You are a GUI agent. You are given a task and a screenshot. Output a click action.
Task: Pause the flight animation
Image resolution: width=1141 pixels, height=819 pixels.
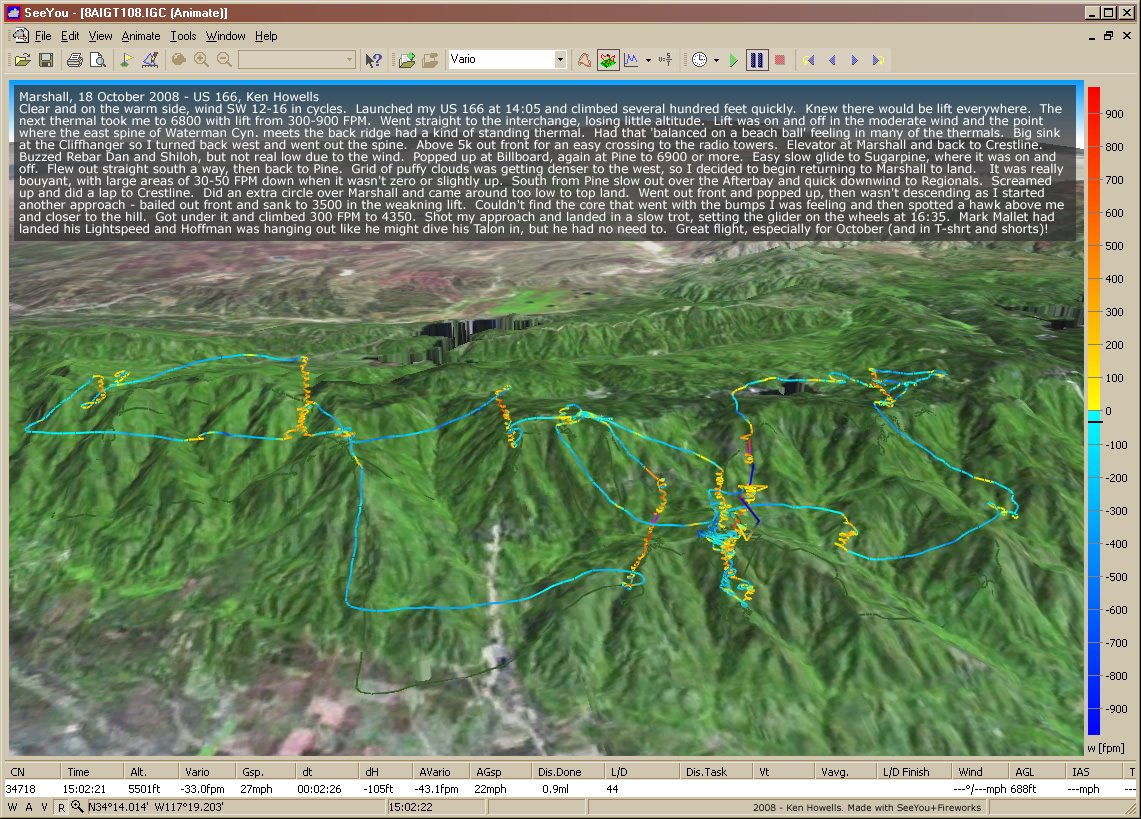[x=757, y=60]
